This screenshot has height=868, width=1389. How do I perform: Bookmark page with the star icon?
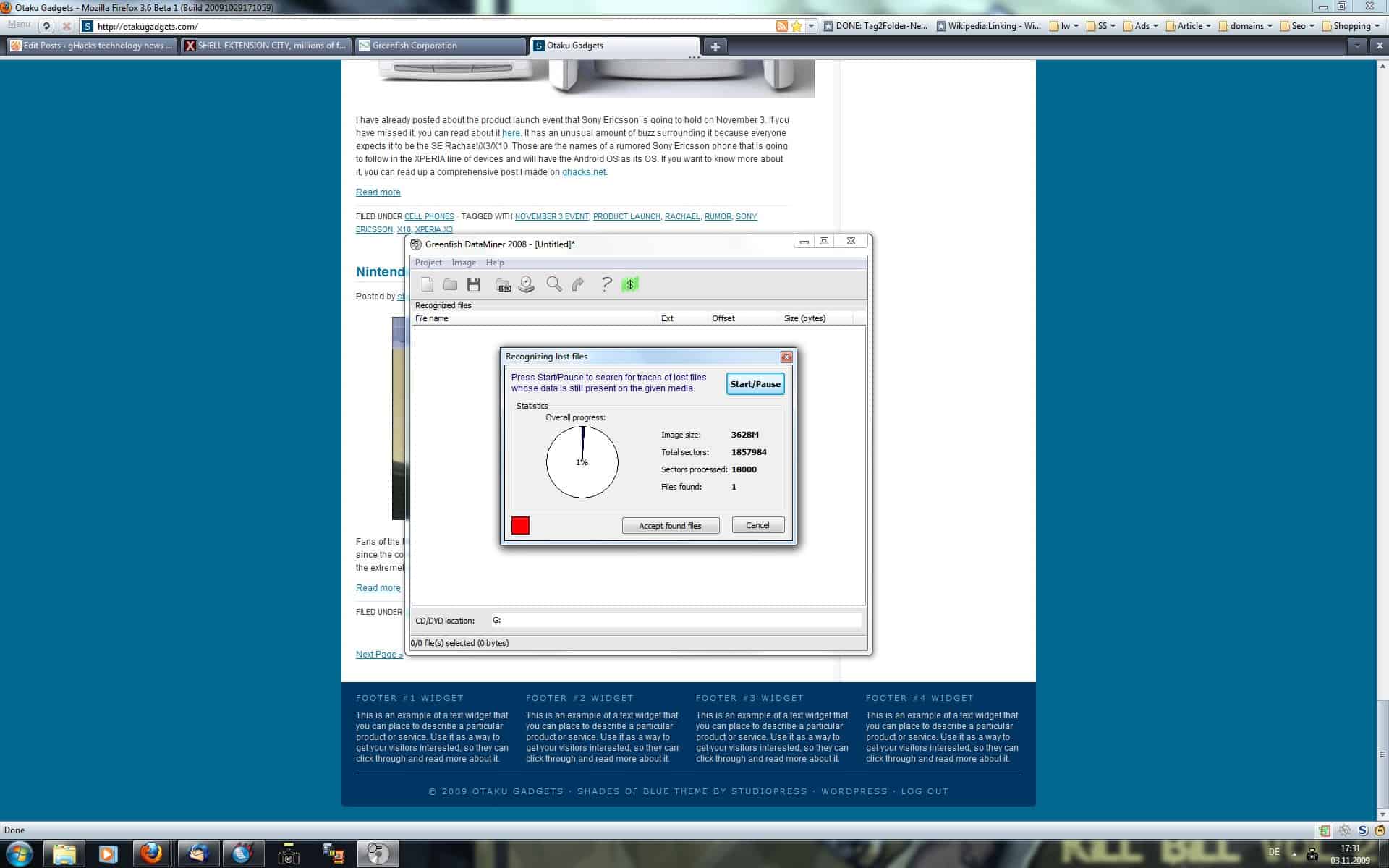(797, 26)
